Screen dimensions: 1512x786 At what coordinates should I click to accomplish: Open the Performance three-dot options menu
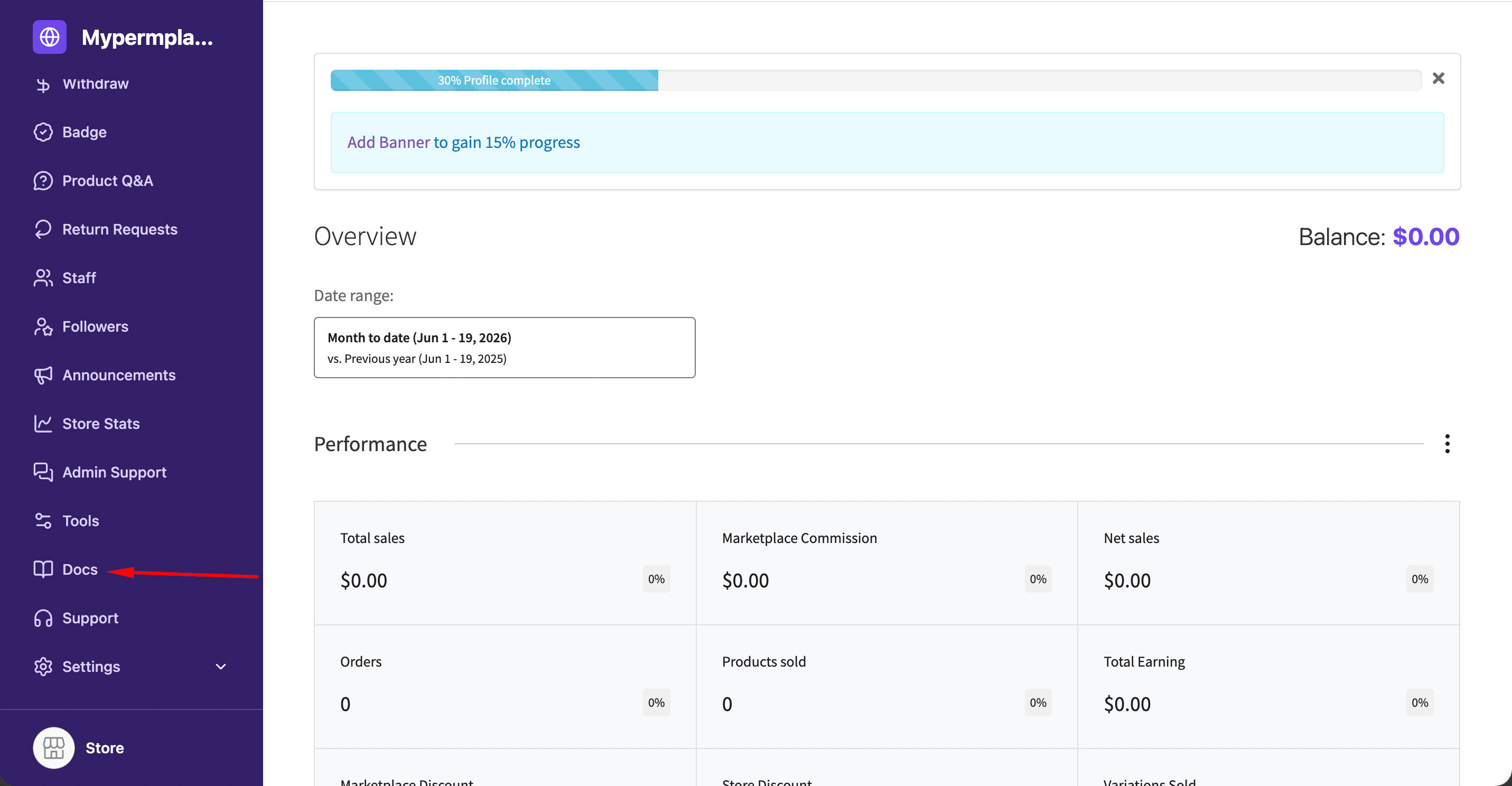(1447, 444)
